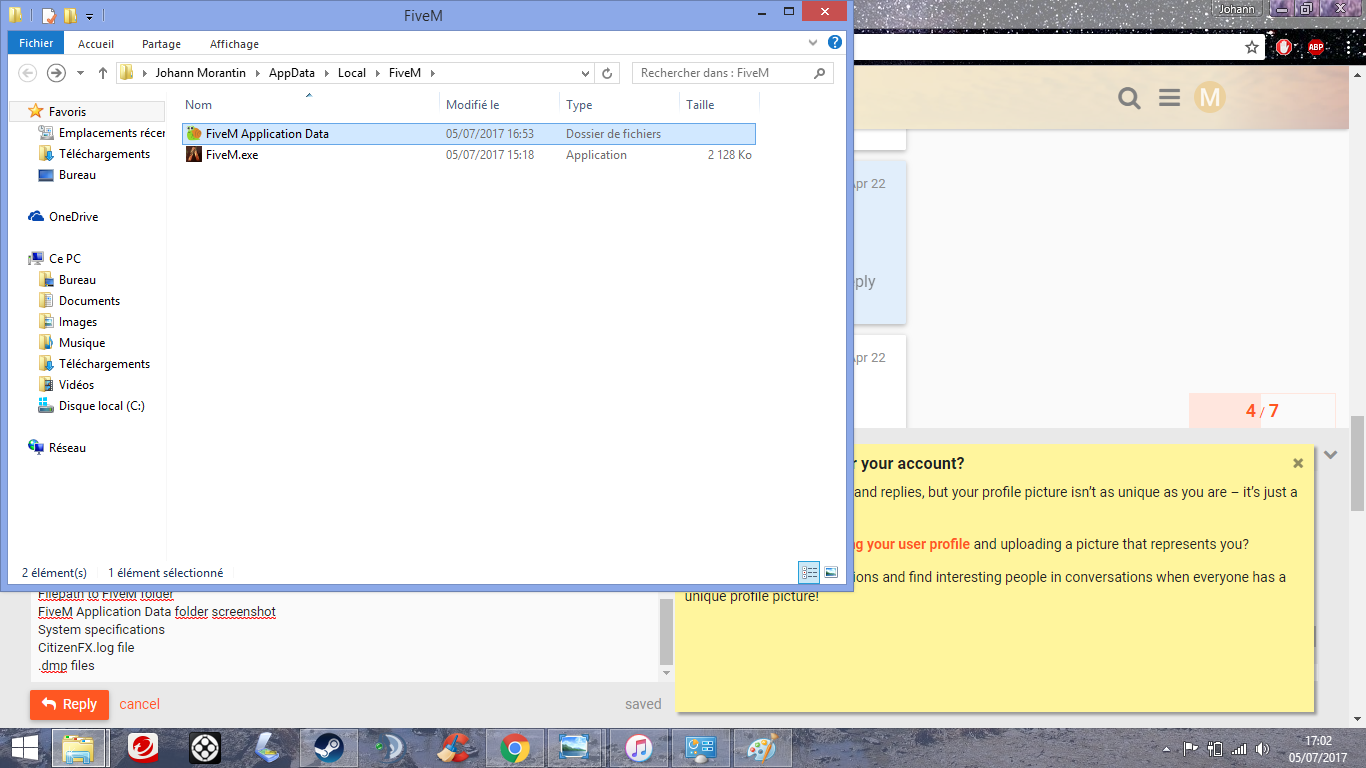
Task: Click AppData in the address path
Action: 291,73
